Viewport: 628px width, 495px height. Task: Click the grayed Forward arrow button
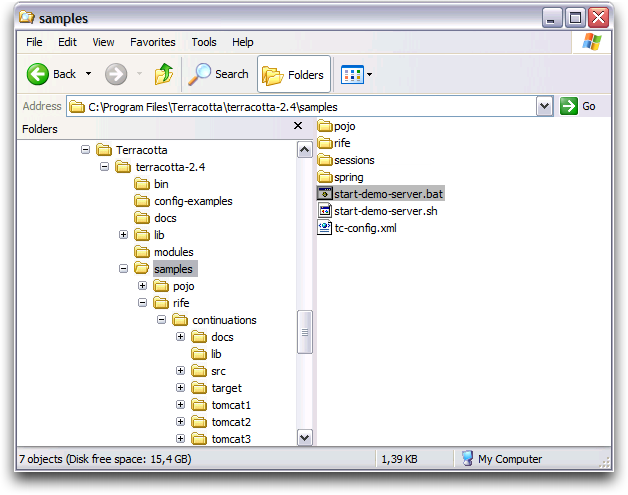coord(116,74)
